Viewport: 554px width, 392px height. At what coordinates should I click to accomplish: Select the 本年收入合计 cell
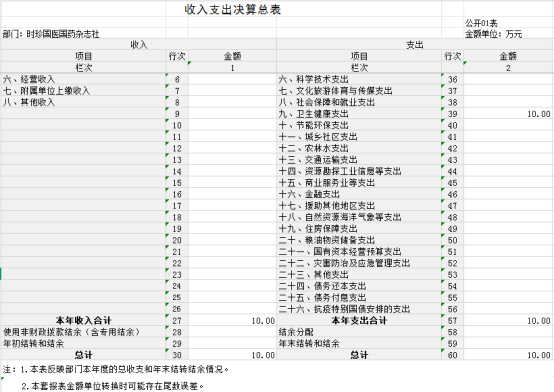click(83, 321)
